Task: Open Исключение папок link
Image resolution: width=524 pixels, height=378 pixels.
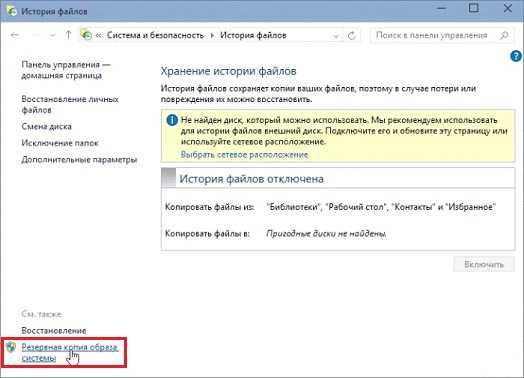Action: 60,143
